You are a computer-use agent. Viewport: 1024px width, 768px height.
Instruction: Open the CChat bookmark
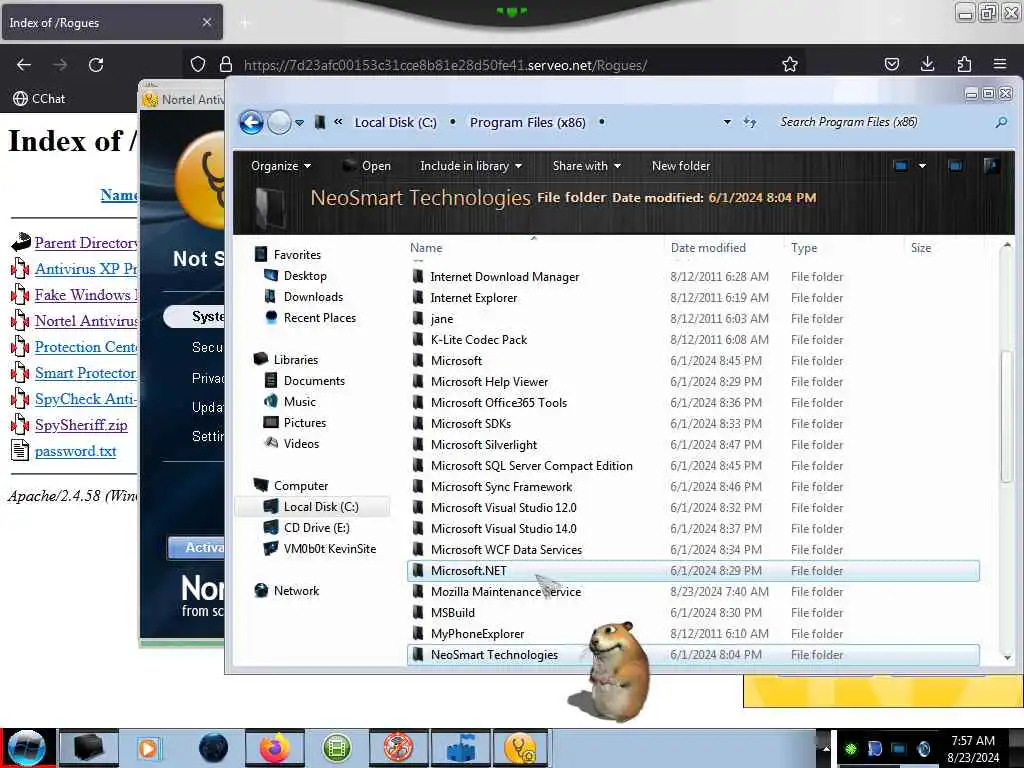39,99
